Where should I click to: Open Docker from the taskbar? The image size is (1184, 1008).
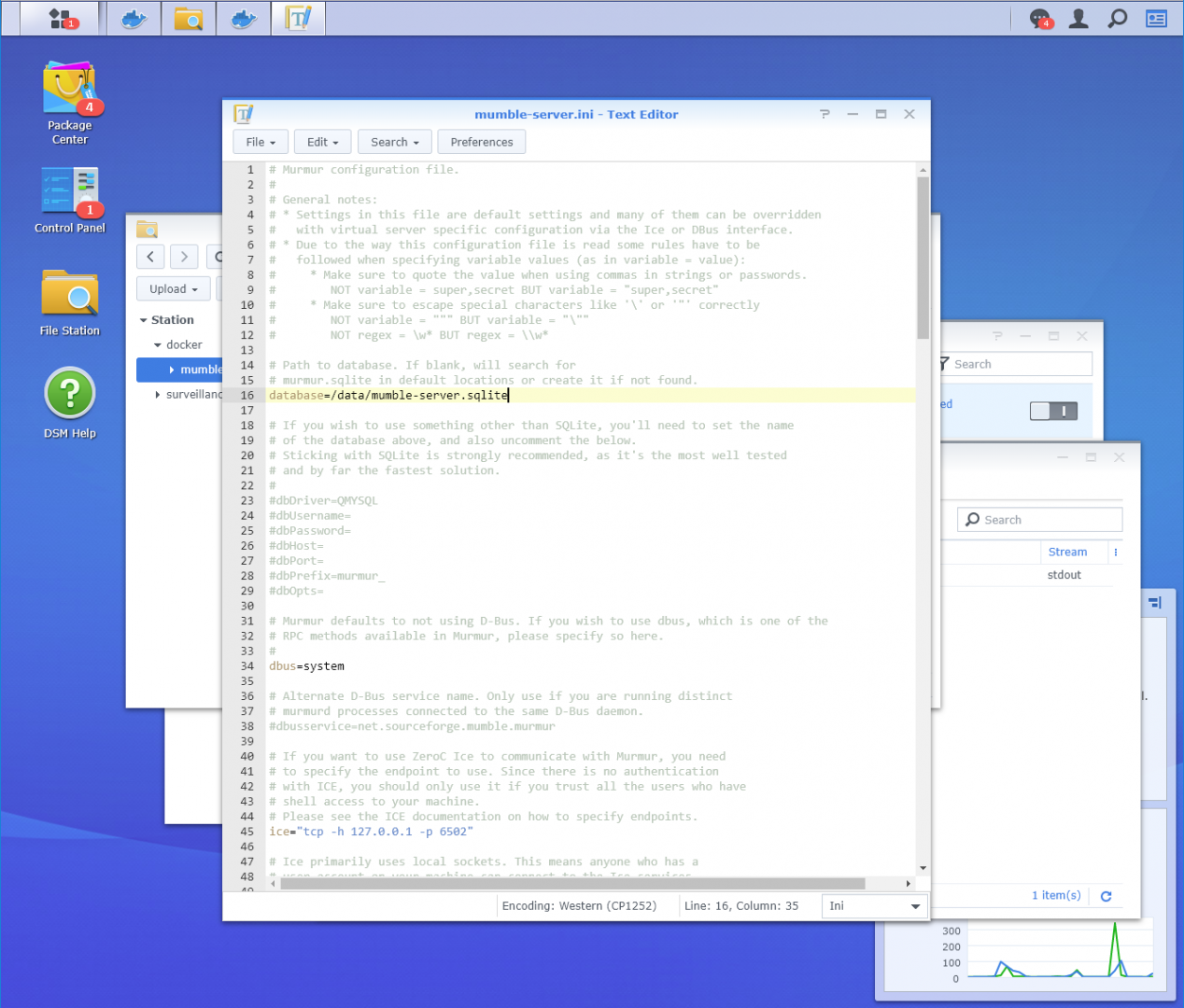point(134,18)
